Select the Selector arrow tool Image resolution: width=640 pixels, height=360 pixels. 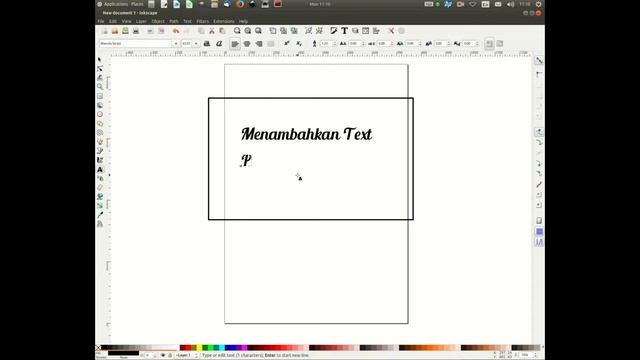pos(100,60)
